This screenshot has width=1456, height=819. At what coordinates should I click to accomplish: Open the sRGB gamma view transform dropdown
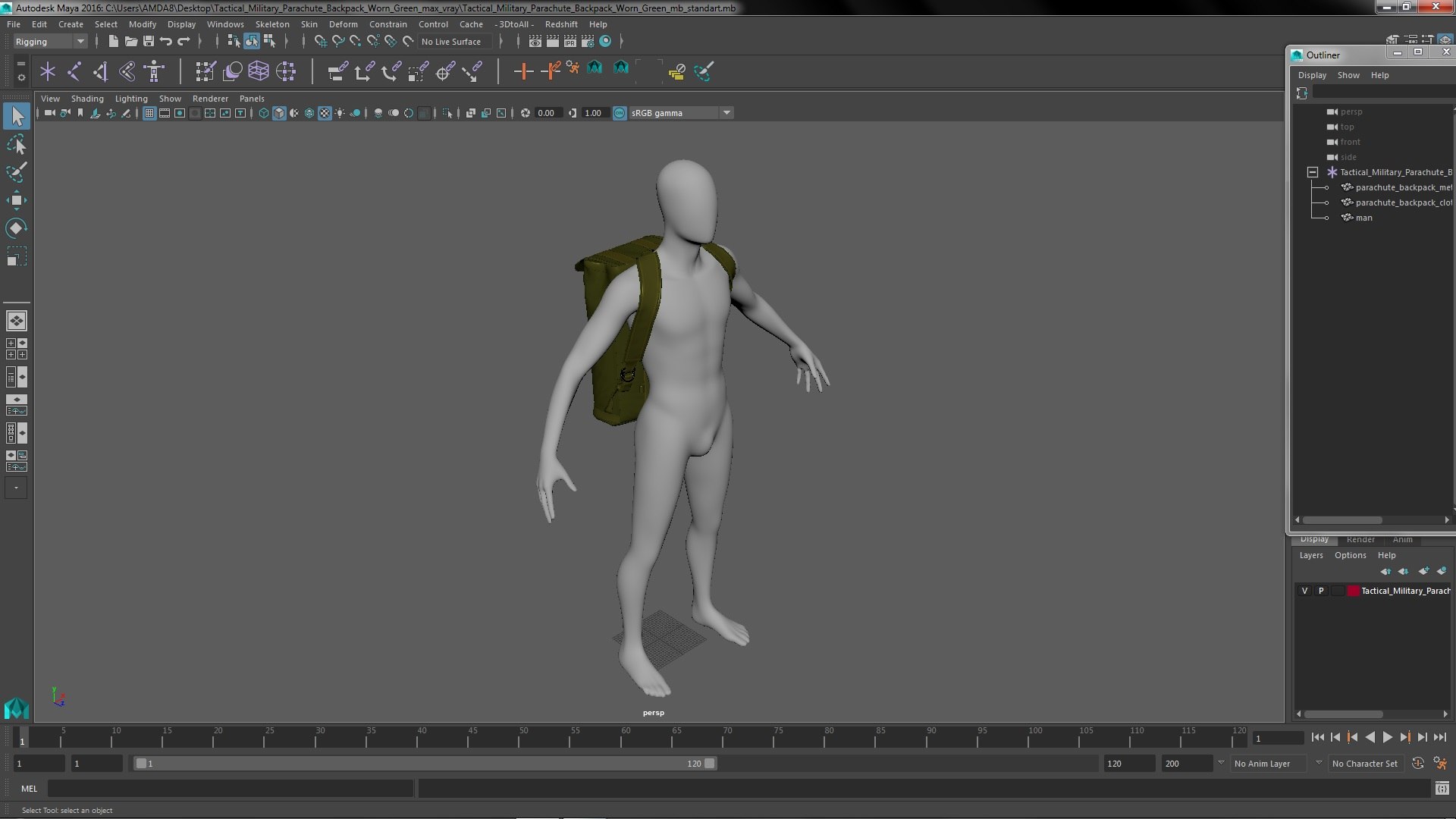(681, 113)
